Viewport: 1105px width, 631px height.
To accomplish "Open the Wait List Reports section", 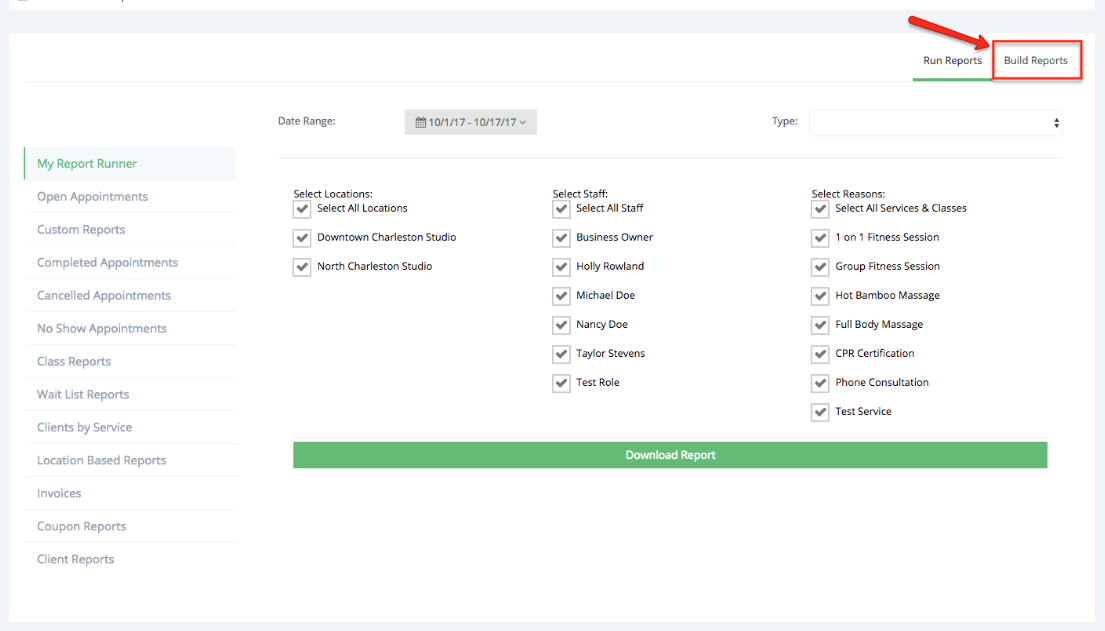I will (x=82, y=394).
